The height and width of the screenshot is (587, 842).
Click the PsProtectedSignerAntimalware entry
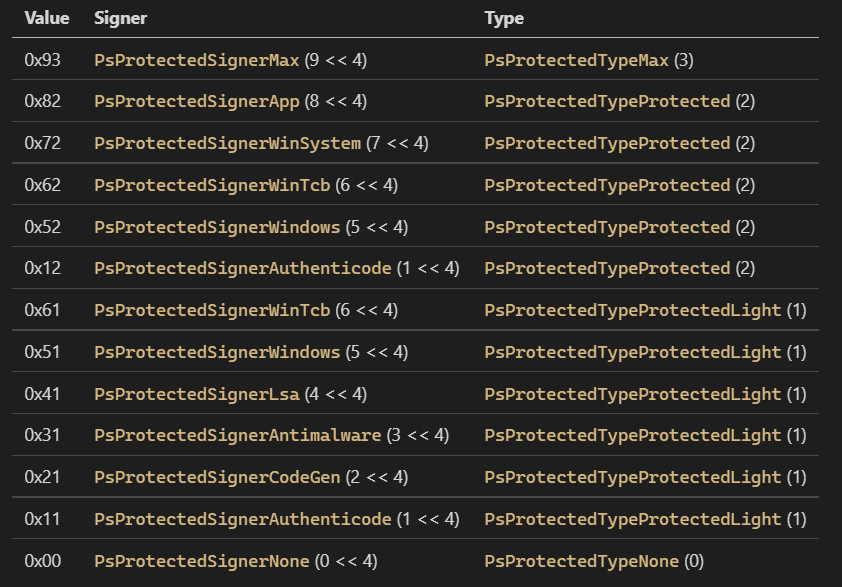(x=238, y=435)
